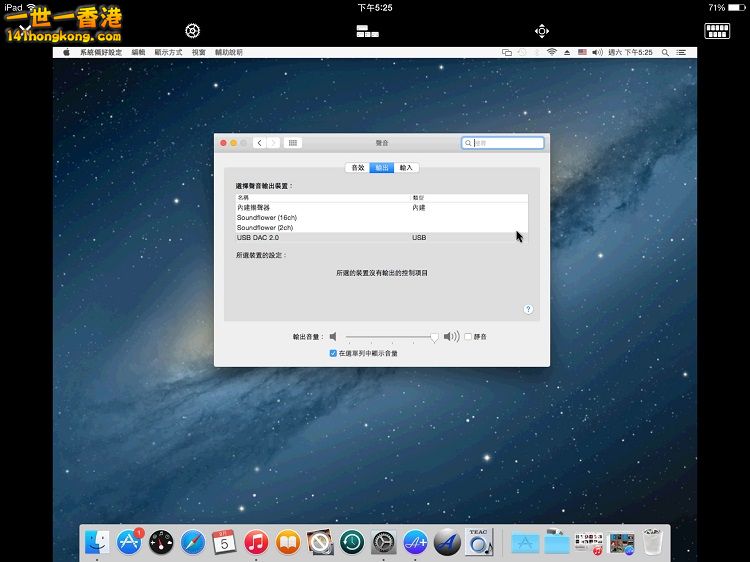
Task: Open the remote app settings gear
Action: point(192,31)
